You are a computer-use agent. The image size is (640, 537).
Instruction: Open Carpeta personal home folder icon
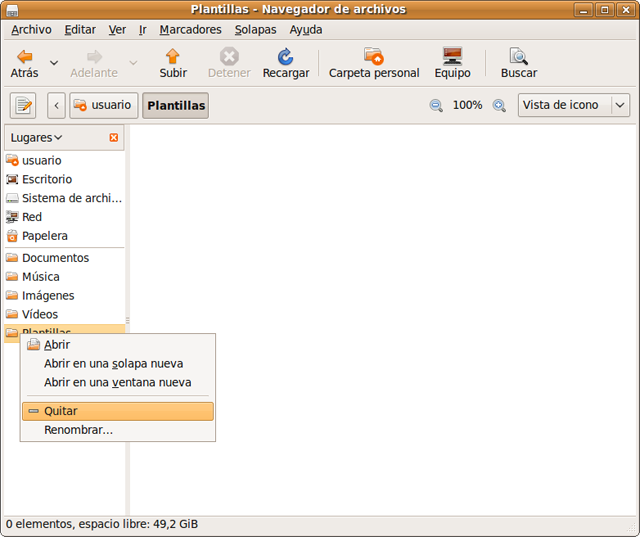point(374,57)
